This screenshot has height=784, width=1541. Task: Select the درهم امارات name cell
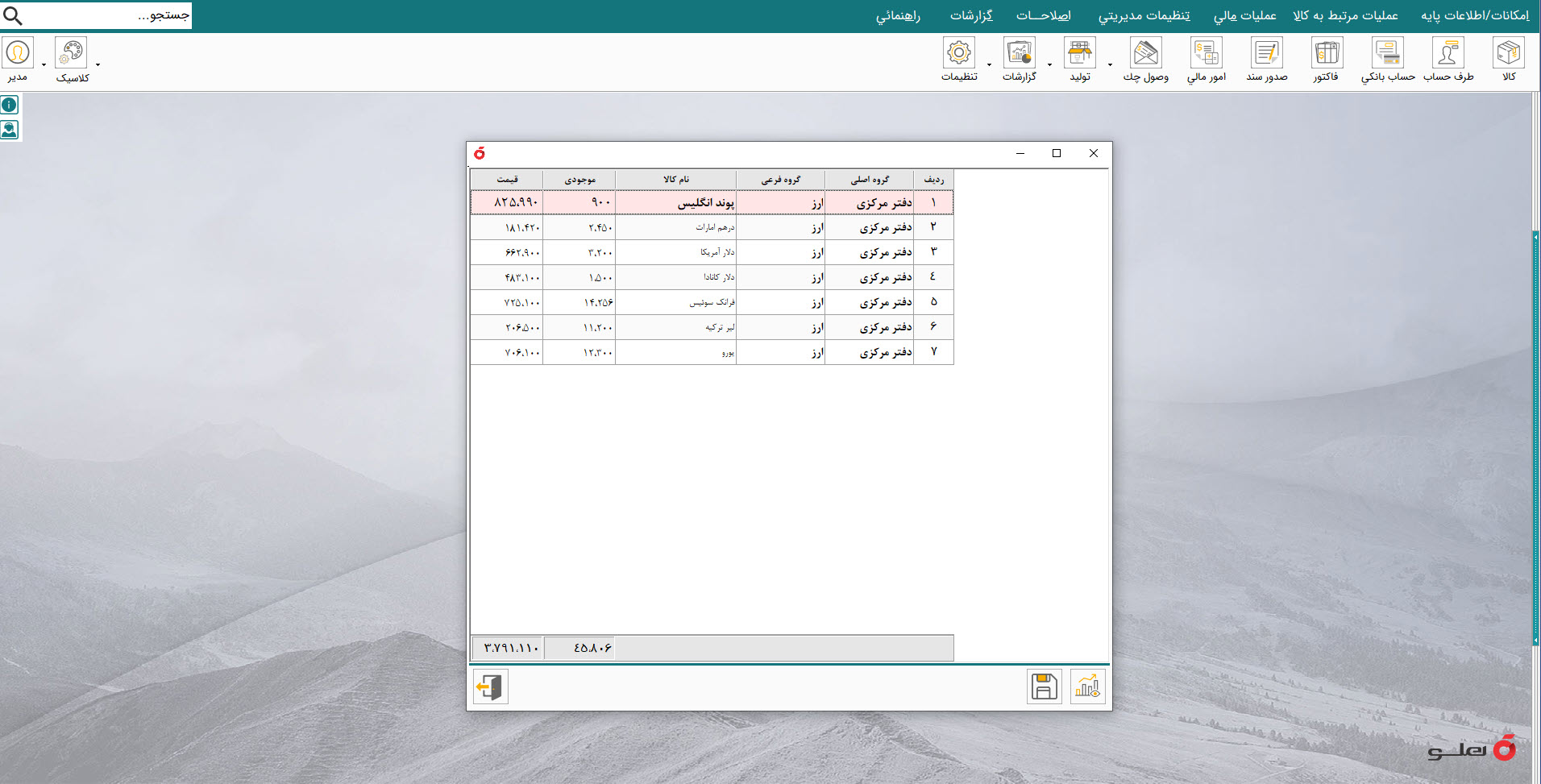676,227
